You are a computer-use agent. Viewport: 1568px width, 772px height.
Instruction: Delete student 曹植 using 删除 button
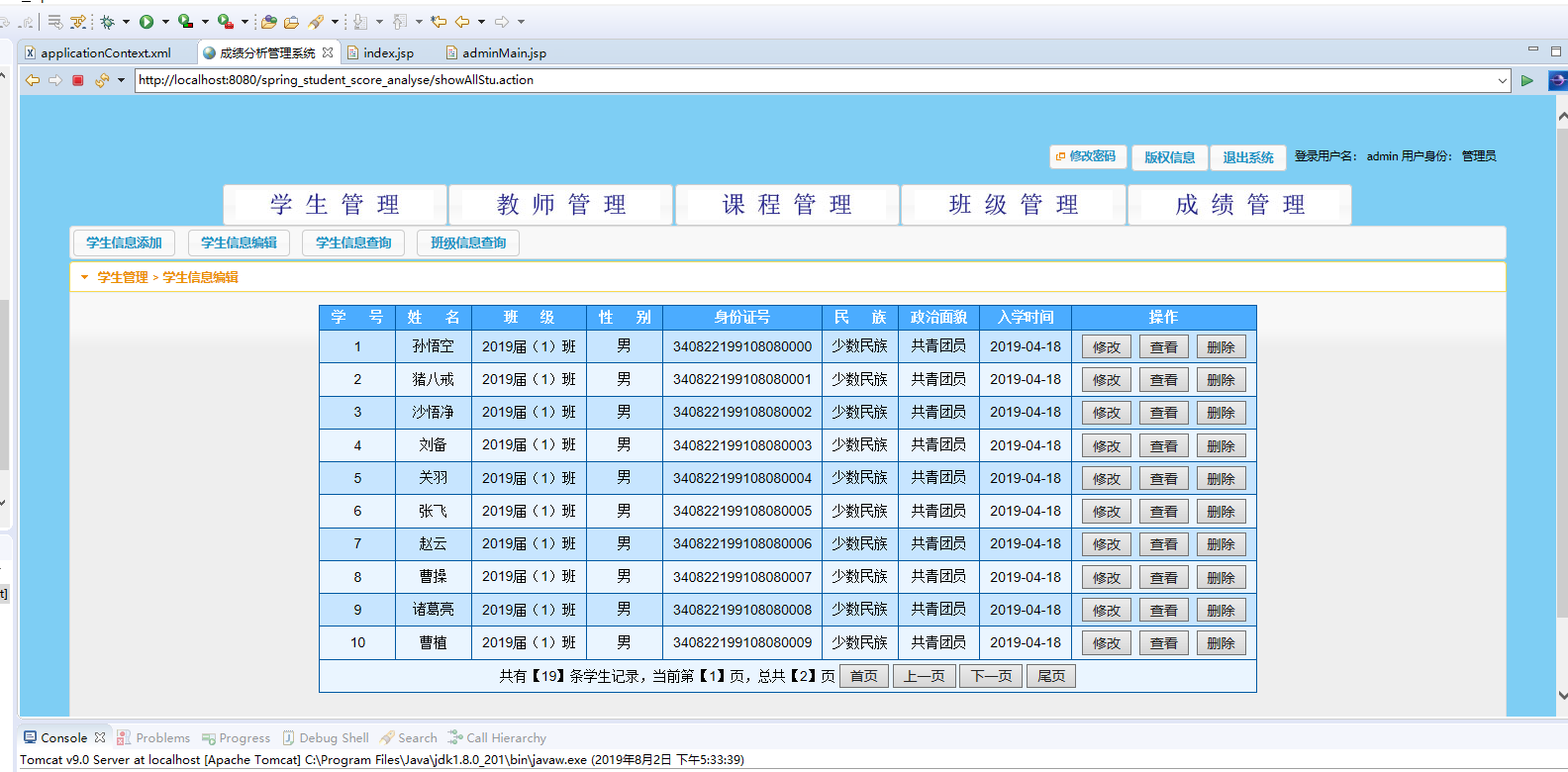(1221, 643)
